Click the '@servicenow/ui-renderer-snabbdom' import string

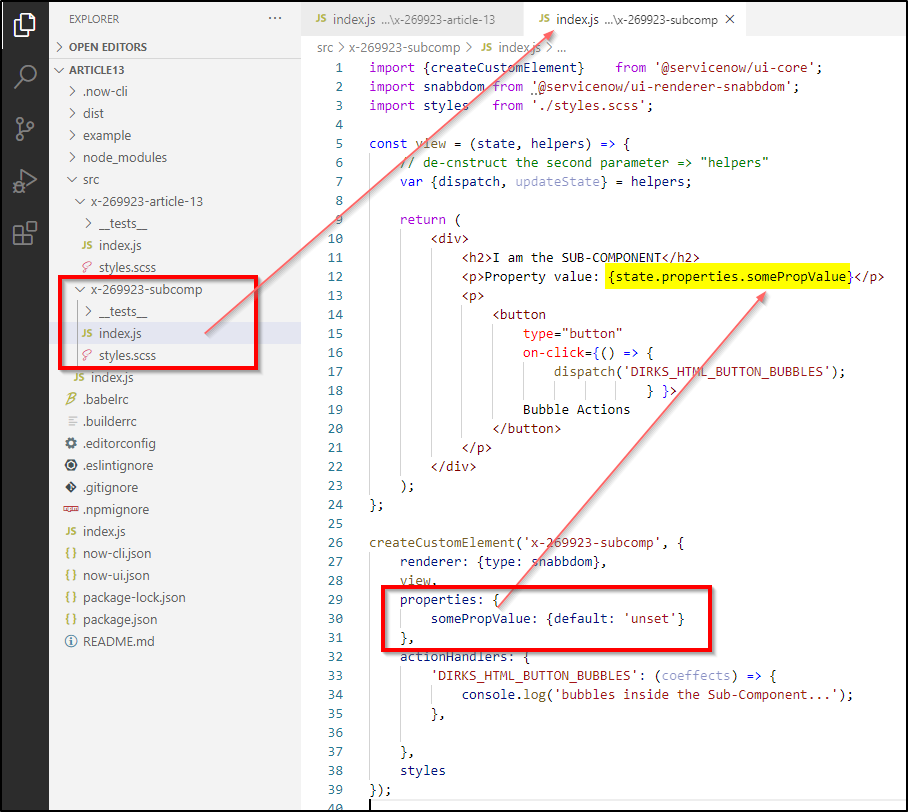point(662,87)
